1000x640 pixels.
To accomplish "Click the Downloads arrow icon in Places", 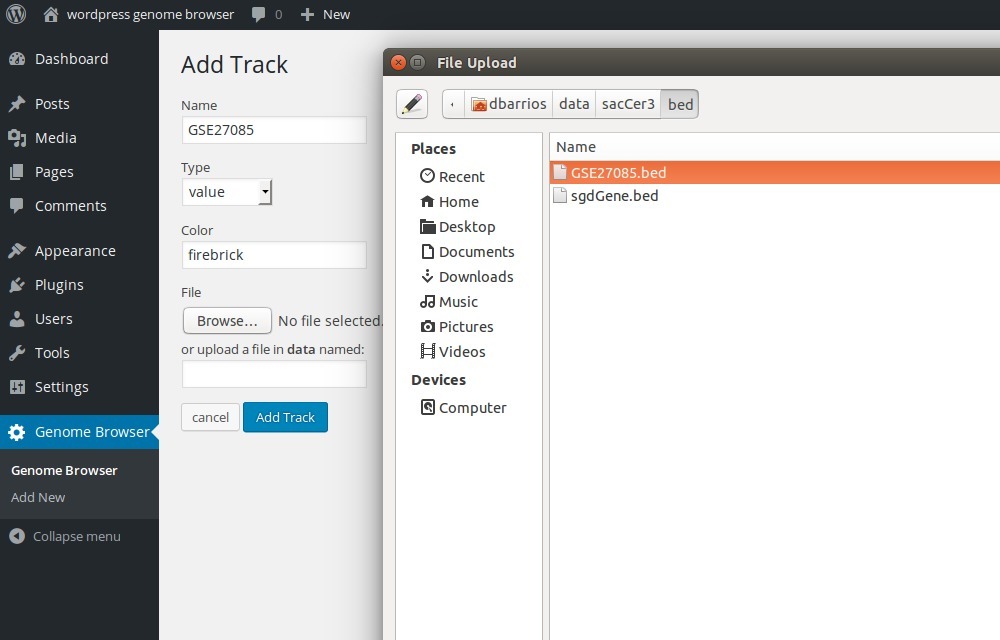I will click(x=427, y=276).
